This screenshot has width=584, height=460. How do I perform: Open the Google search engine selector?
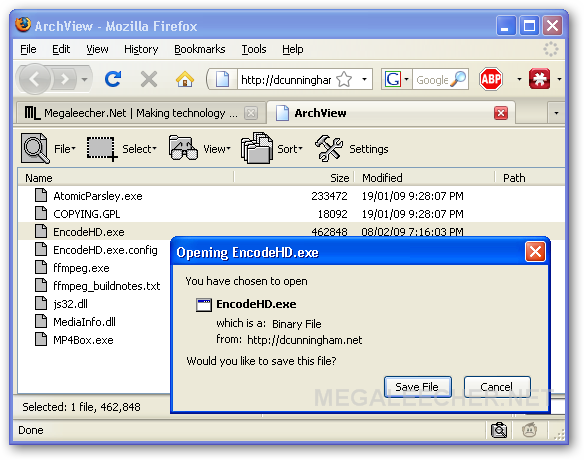[x=397, y=79]
